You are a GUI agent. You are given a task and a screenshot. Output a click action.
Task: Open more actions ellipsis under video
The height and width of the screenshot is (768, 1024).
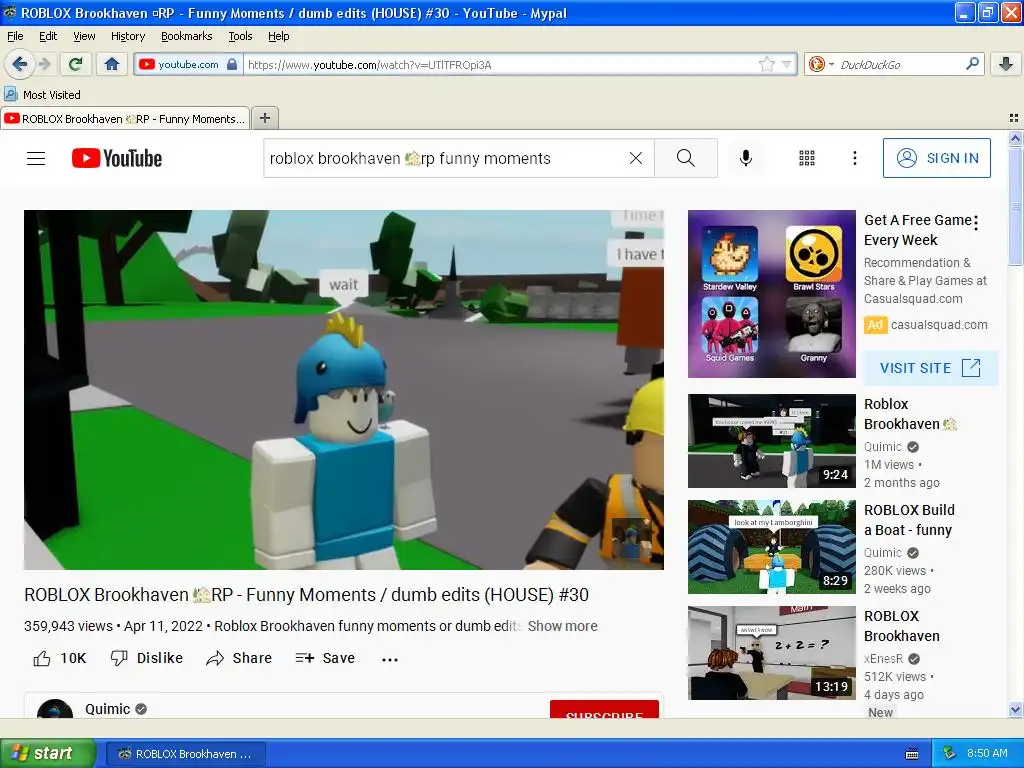[390, 659]
